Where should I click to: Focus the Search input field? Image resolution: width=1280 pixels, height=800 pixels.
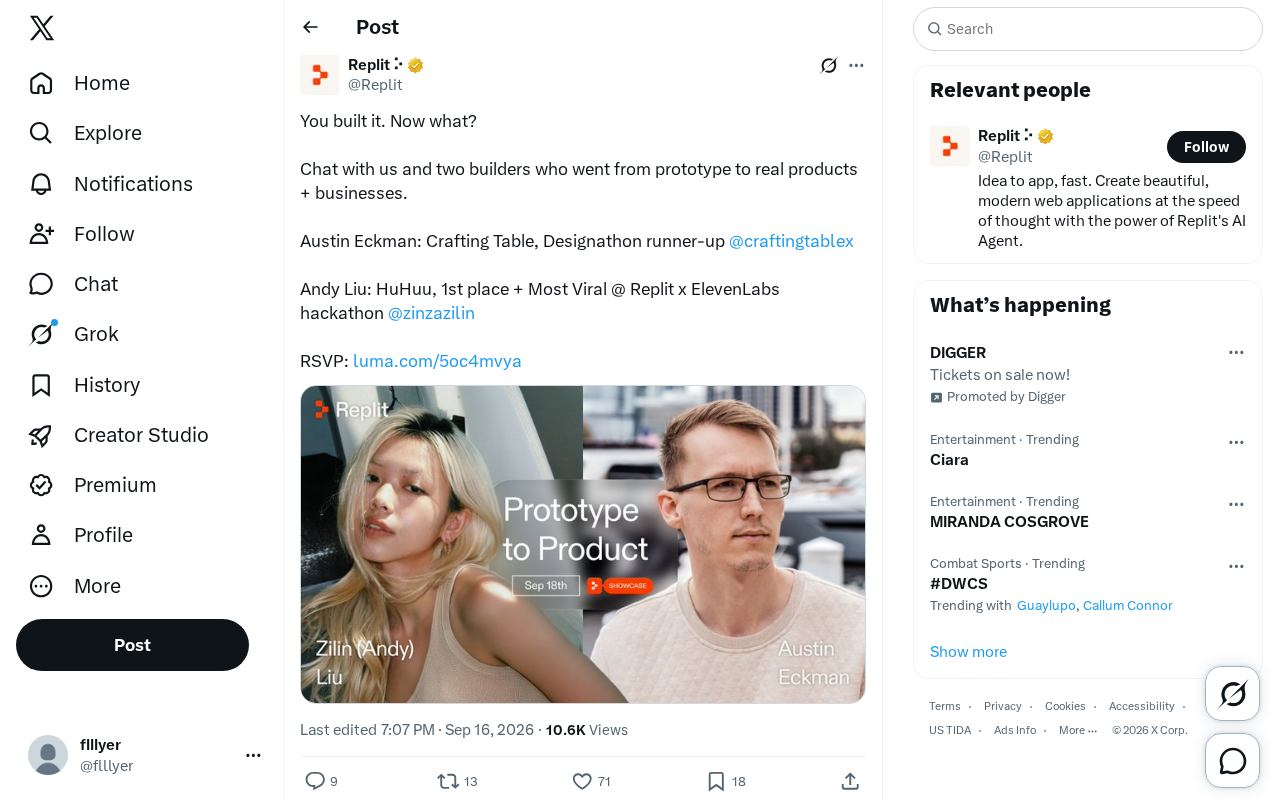[x=1088, y=29]
